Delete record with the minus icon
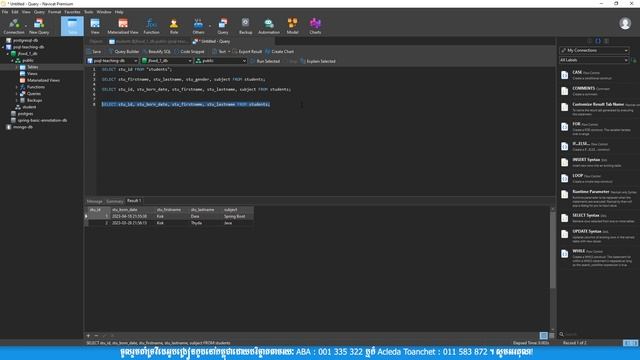The height and width of the screenshot is (360, 640). [x=96, y=336]
